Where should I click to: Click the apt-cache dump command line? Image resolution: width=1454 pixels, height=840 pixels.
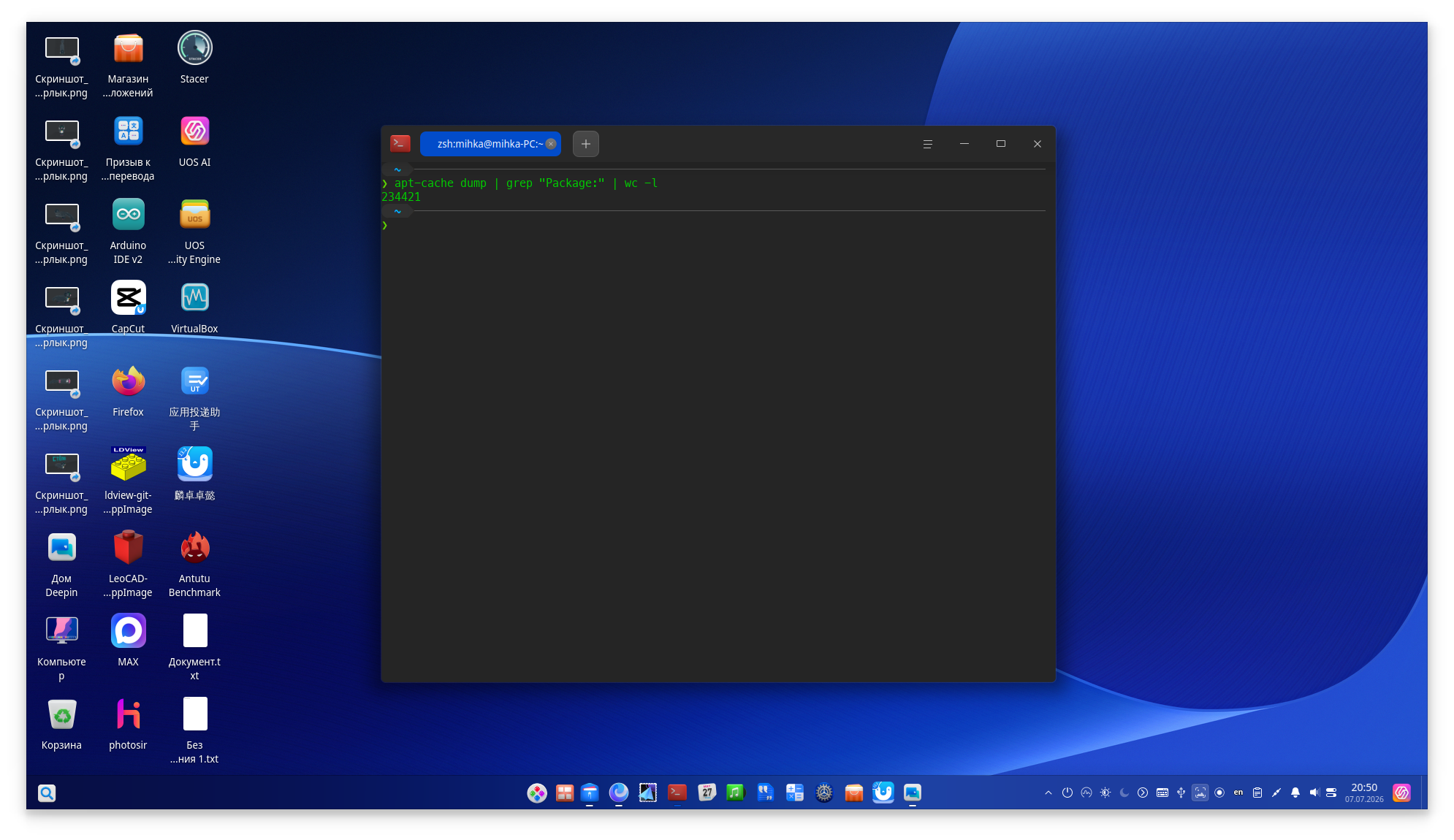[x=526, y=183]
